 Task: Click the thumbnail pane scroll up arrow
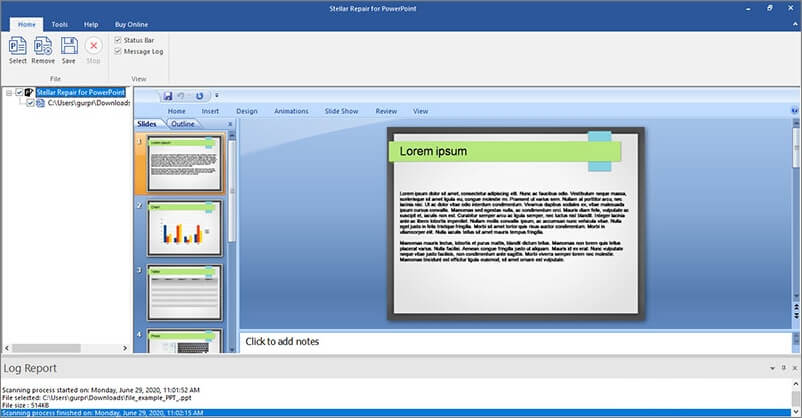click(x=232, y=135)
